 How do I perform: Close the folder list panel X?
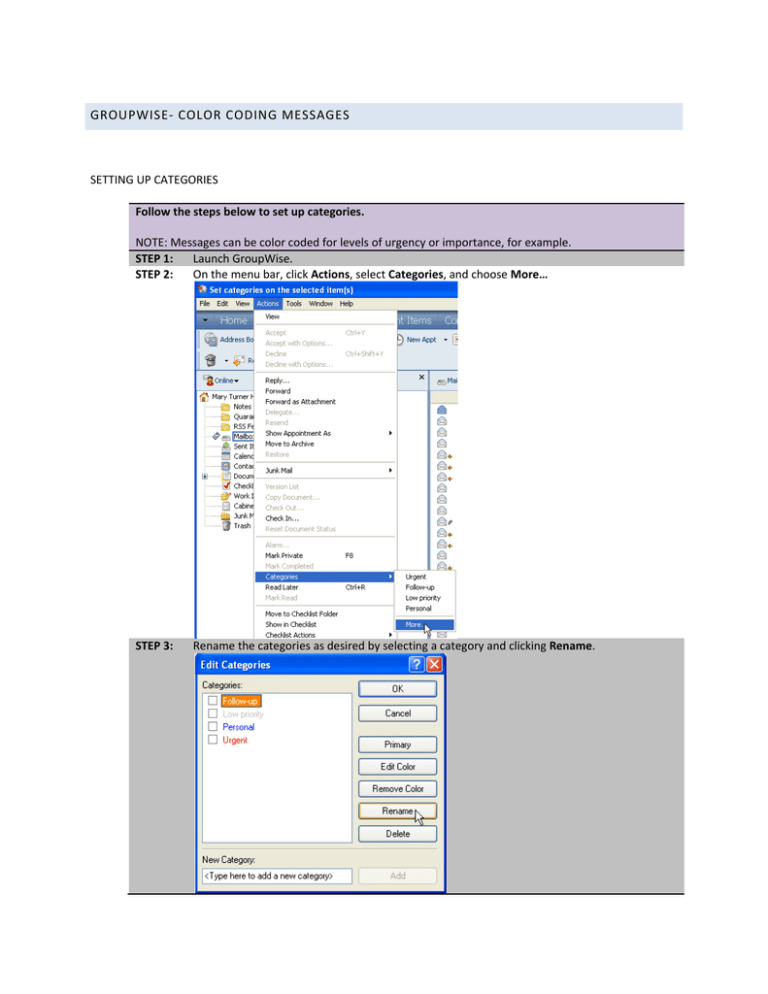click(x=422, y=377)
